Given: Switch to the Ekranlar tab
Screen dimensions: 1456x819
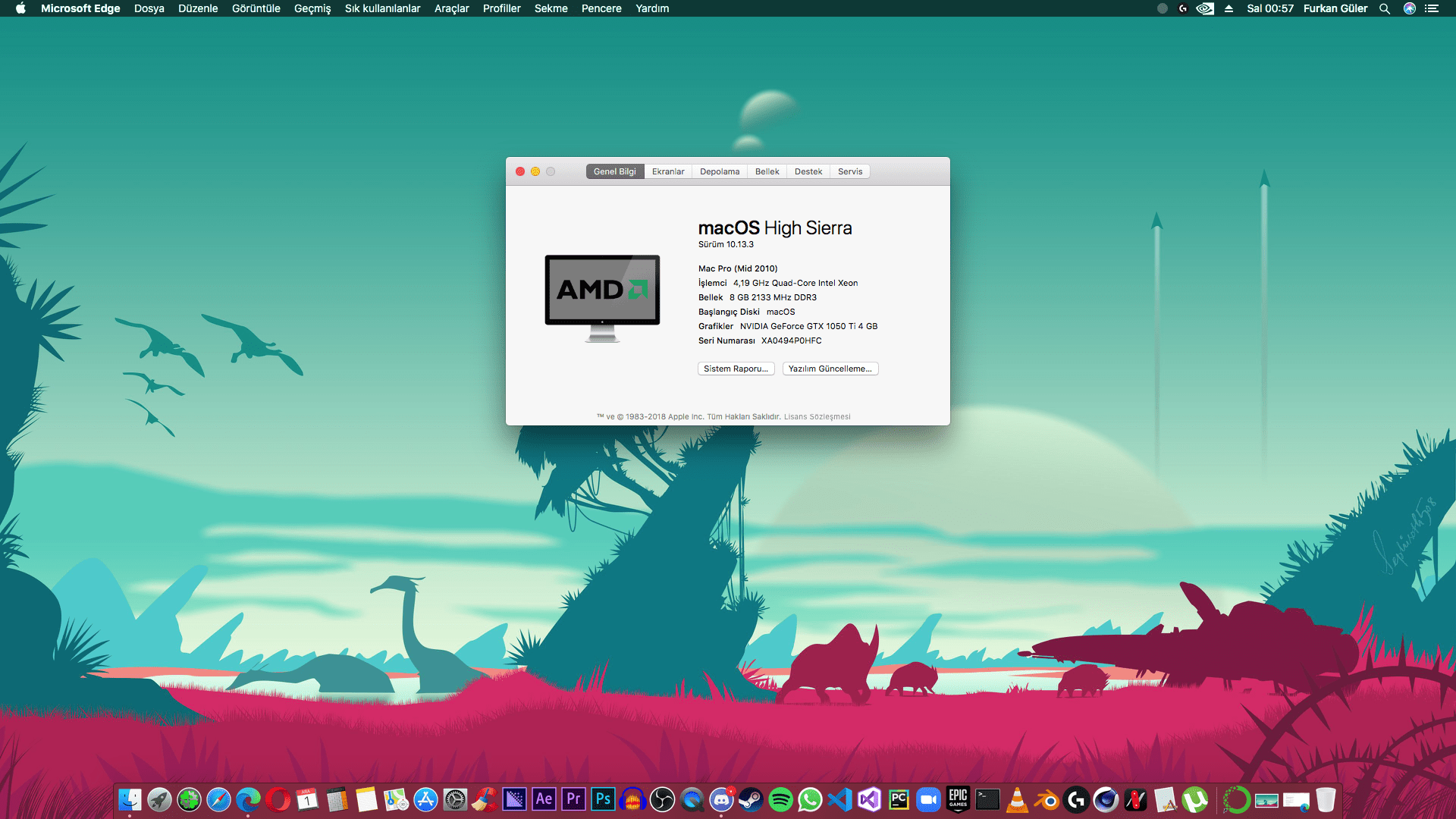Looking at the screenshot, I should tap(667, 171).
